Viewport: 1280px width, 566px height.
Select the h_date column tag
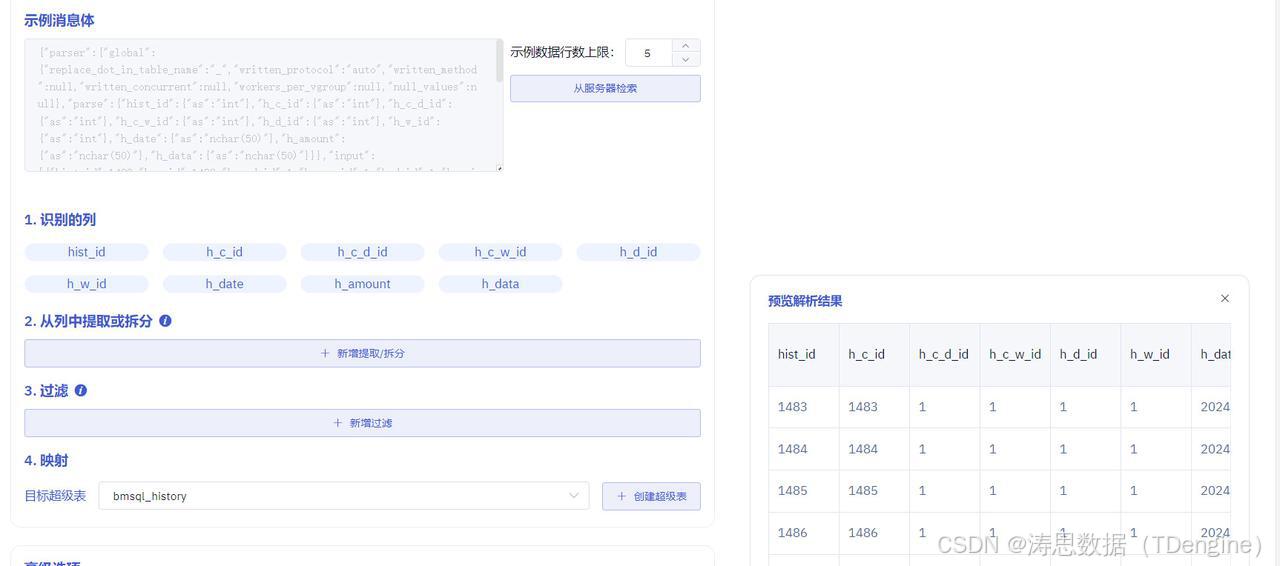(224, 284)
